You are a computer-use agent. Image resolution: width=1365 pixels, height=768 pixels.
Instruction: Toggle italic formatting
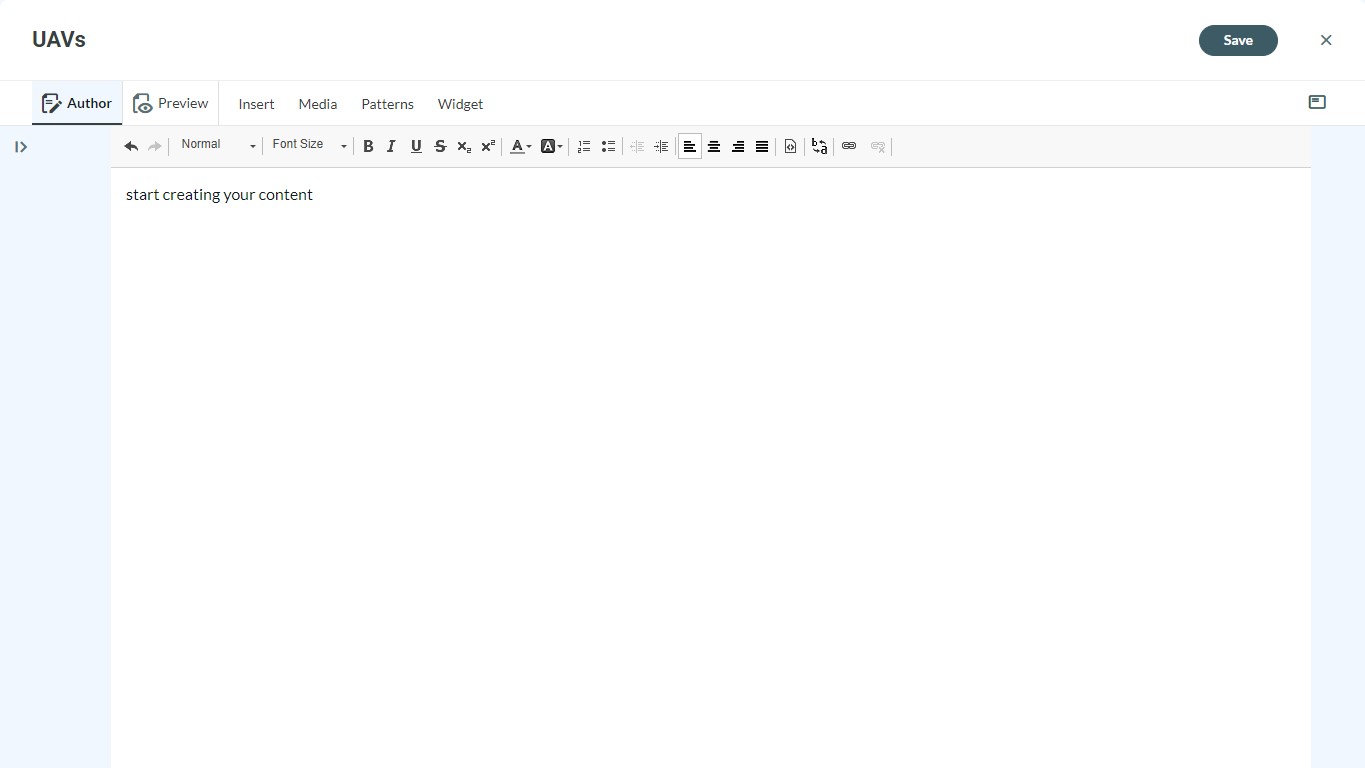pyautogui.click(x=392, y=146)
